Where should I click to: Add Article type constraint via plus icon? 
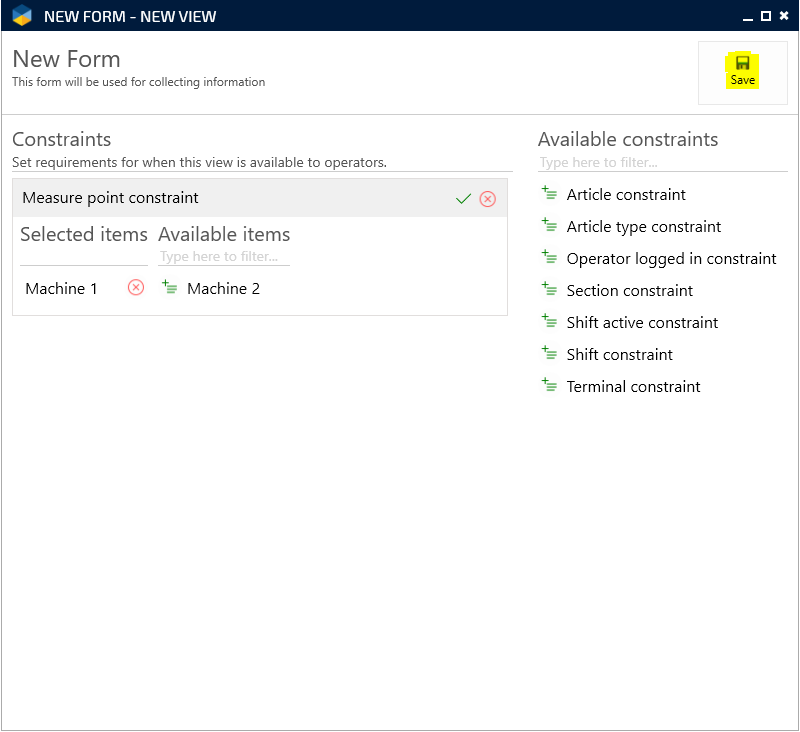[x=549, y=226]
